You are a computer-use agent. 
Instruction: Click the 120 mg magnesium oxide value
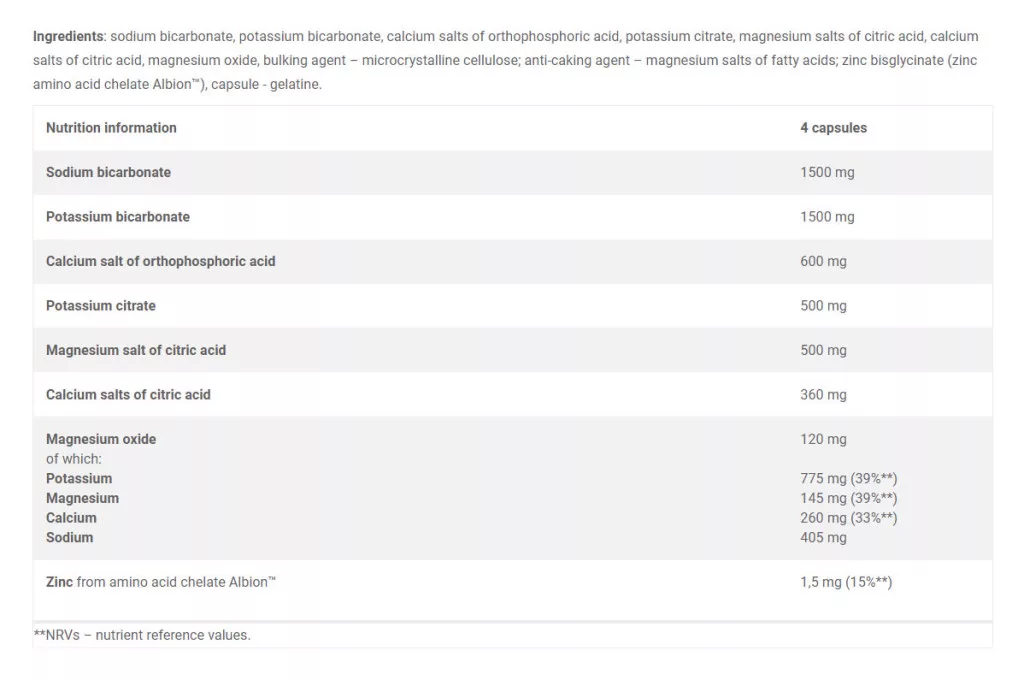click(x=823, y=439)
